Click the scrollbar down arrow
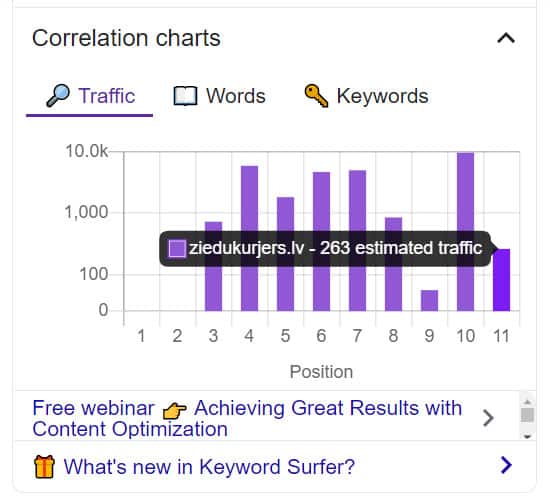Screen dimensions: 550x502 coord(527,436)
